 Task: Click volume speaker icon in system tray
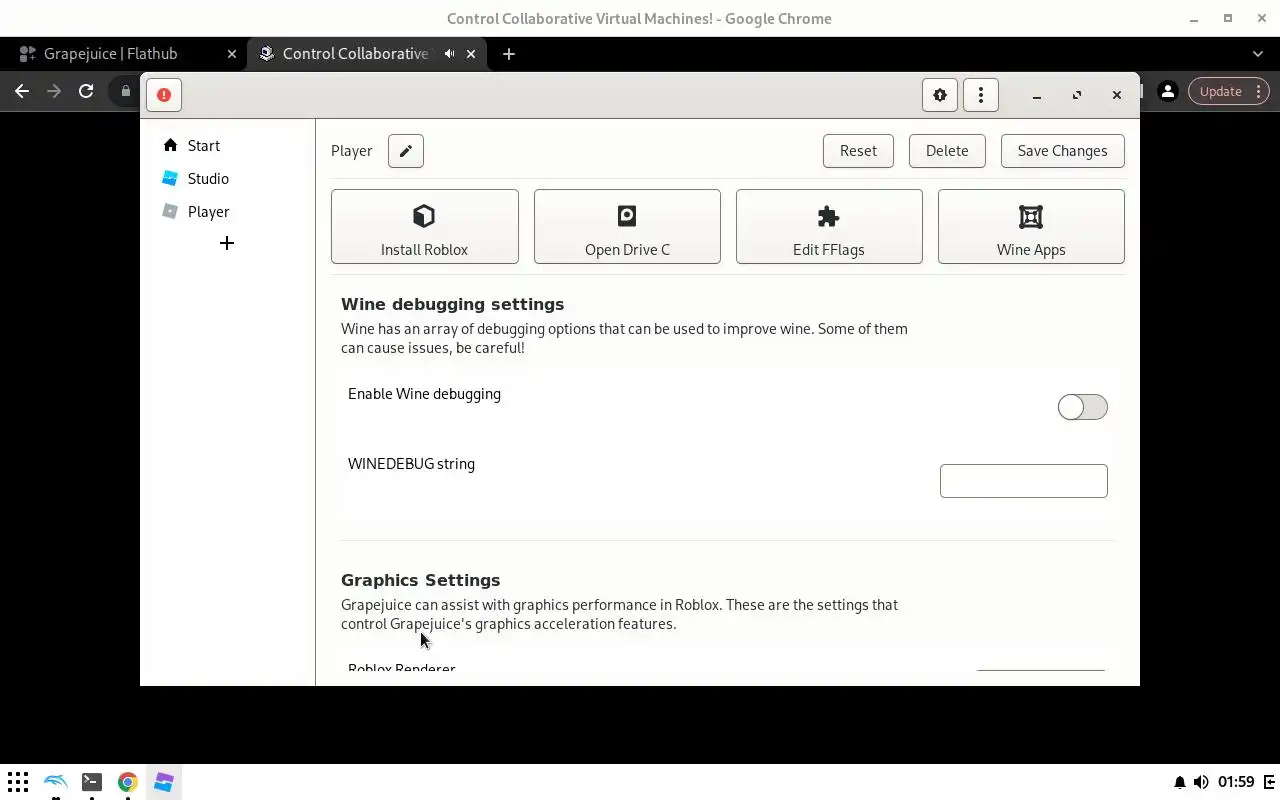(1201, 782)
